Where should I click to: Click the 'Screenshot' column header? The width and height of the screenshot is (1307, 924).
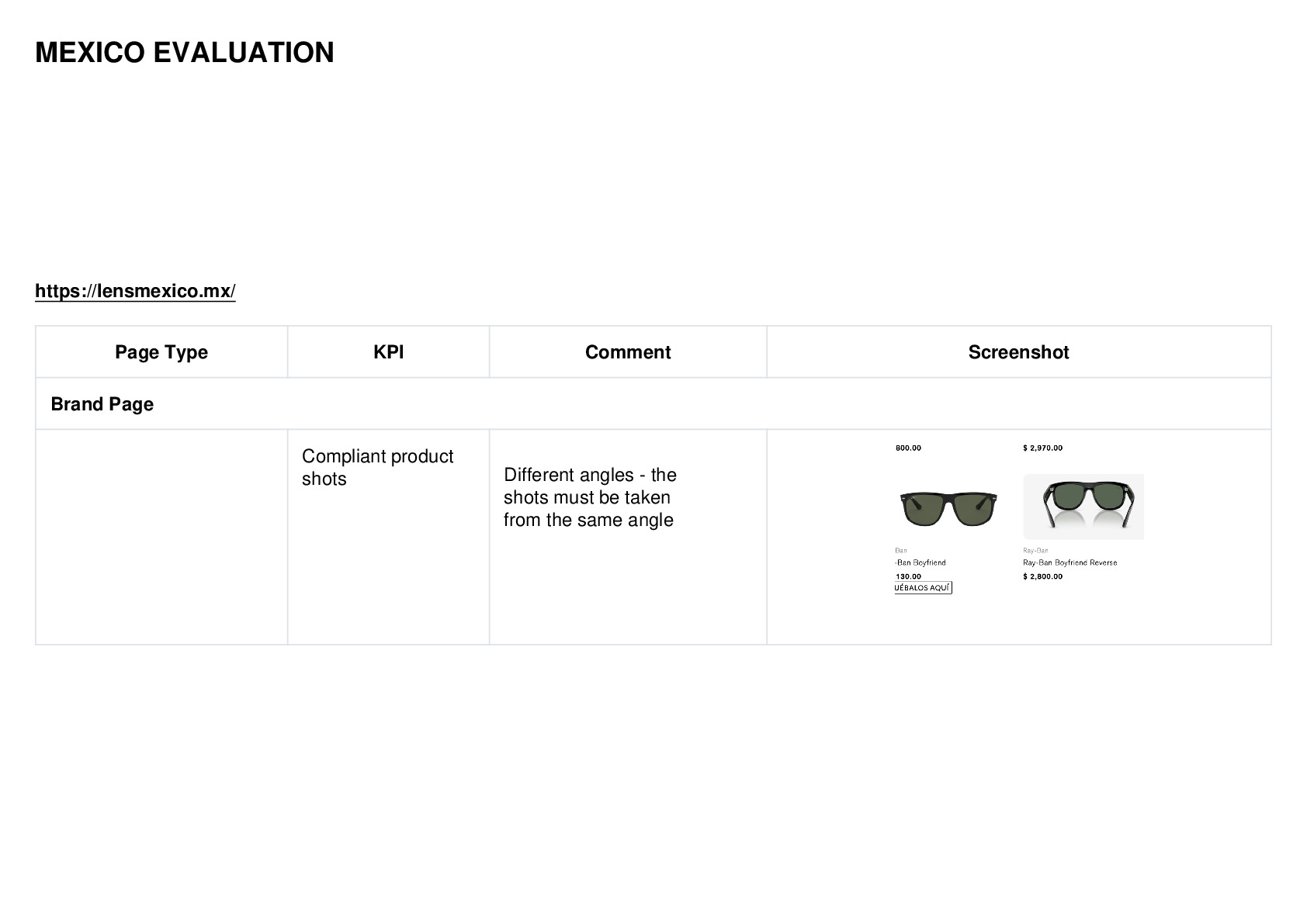coord(1018,352)
